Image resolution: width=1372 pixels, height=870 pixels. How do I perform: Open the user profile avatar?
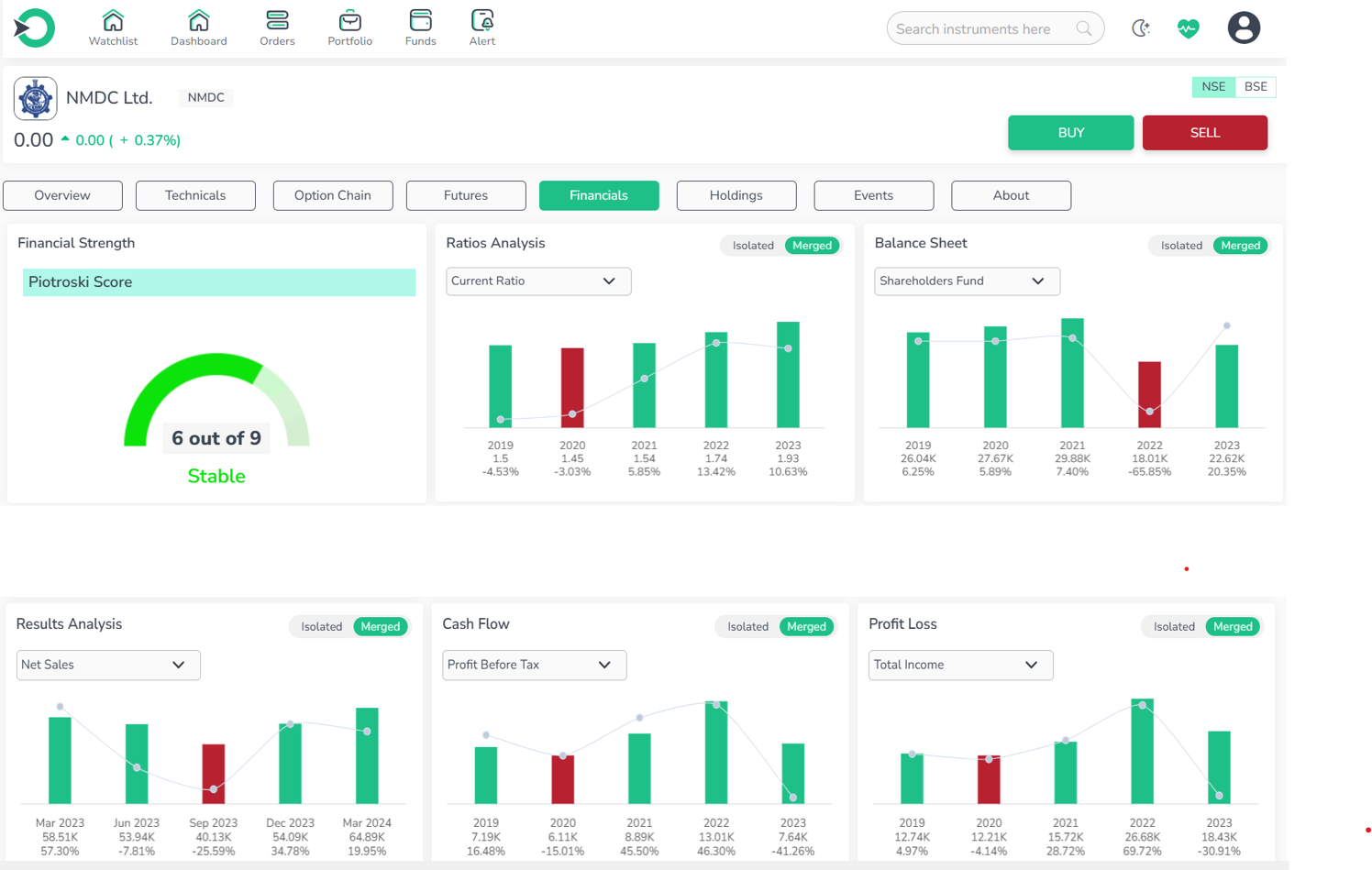point(1244,28)
